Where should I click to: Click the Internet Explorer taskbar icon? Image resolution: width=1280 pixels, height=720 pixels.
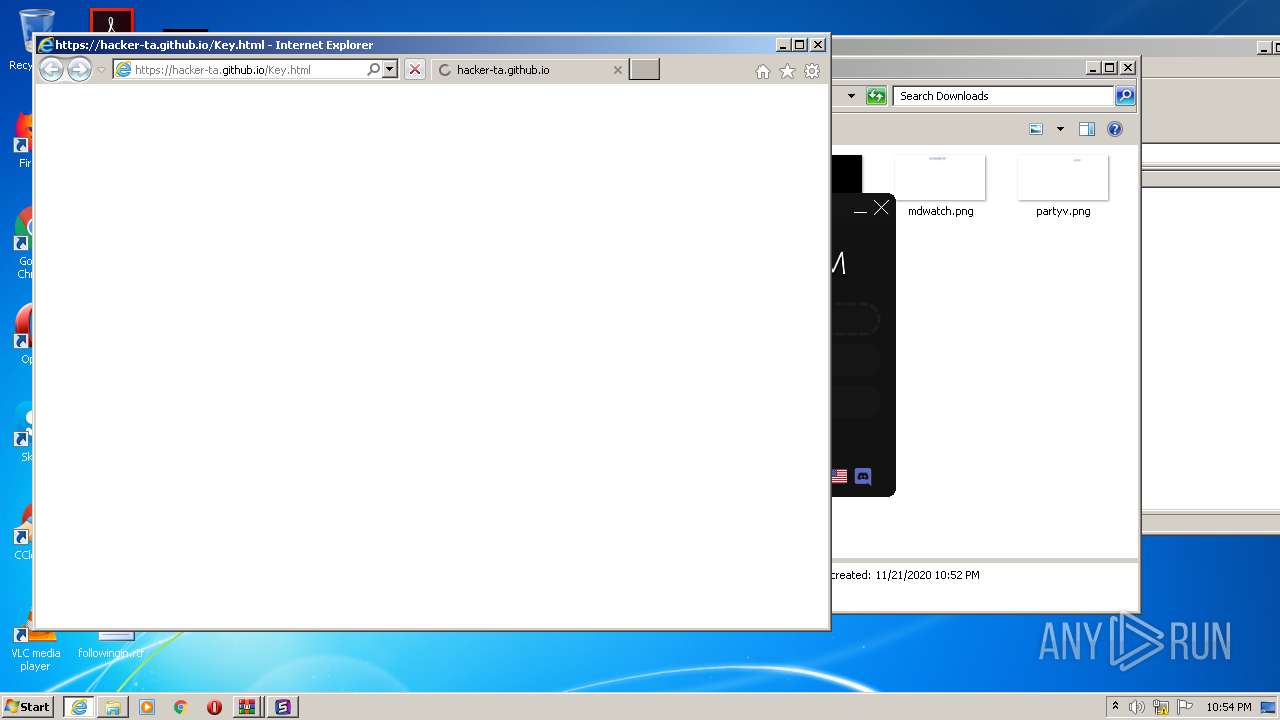pos(79,707)
